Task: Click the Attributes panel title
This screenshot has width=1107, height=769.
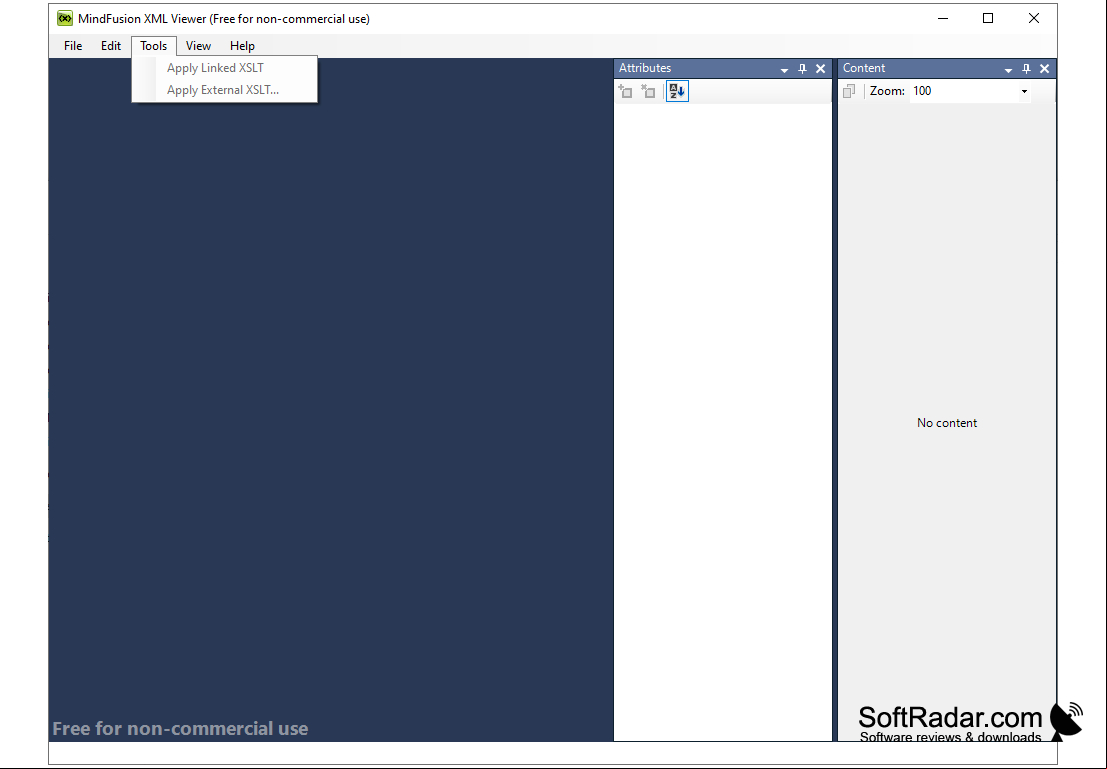Action: point(645,68)
